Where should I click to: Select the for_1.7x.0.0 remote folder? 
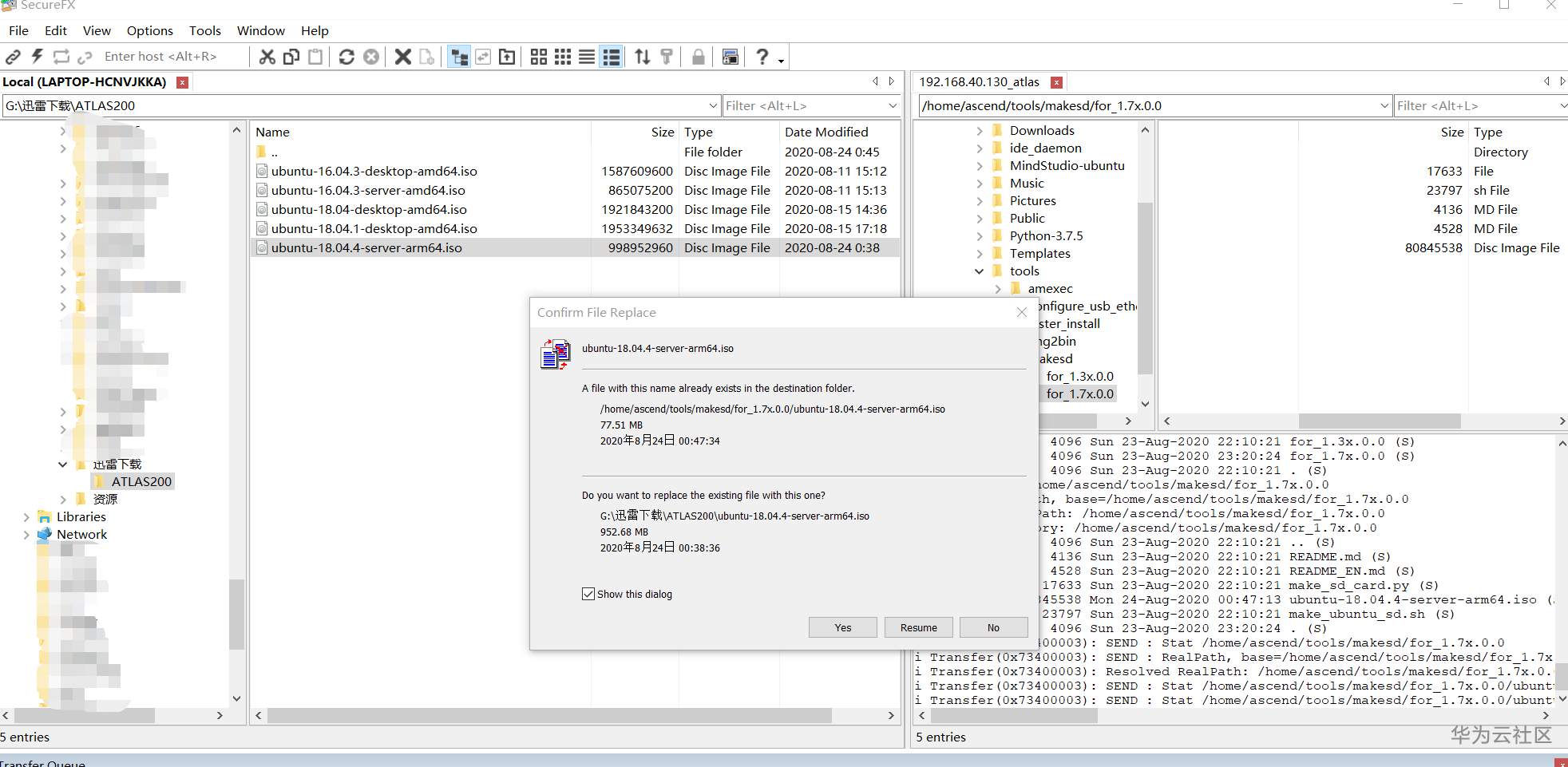coord(1079,393)
